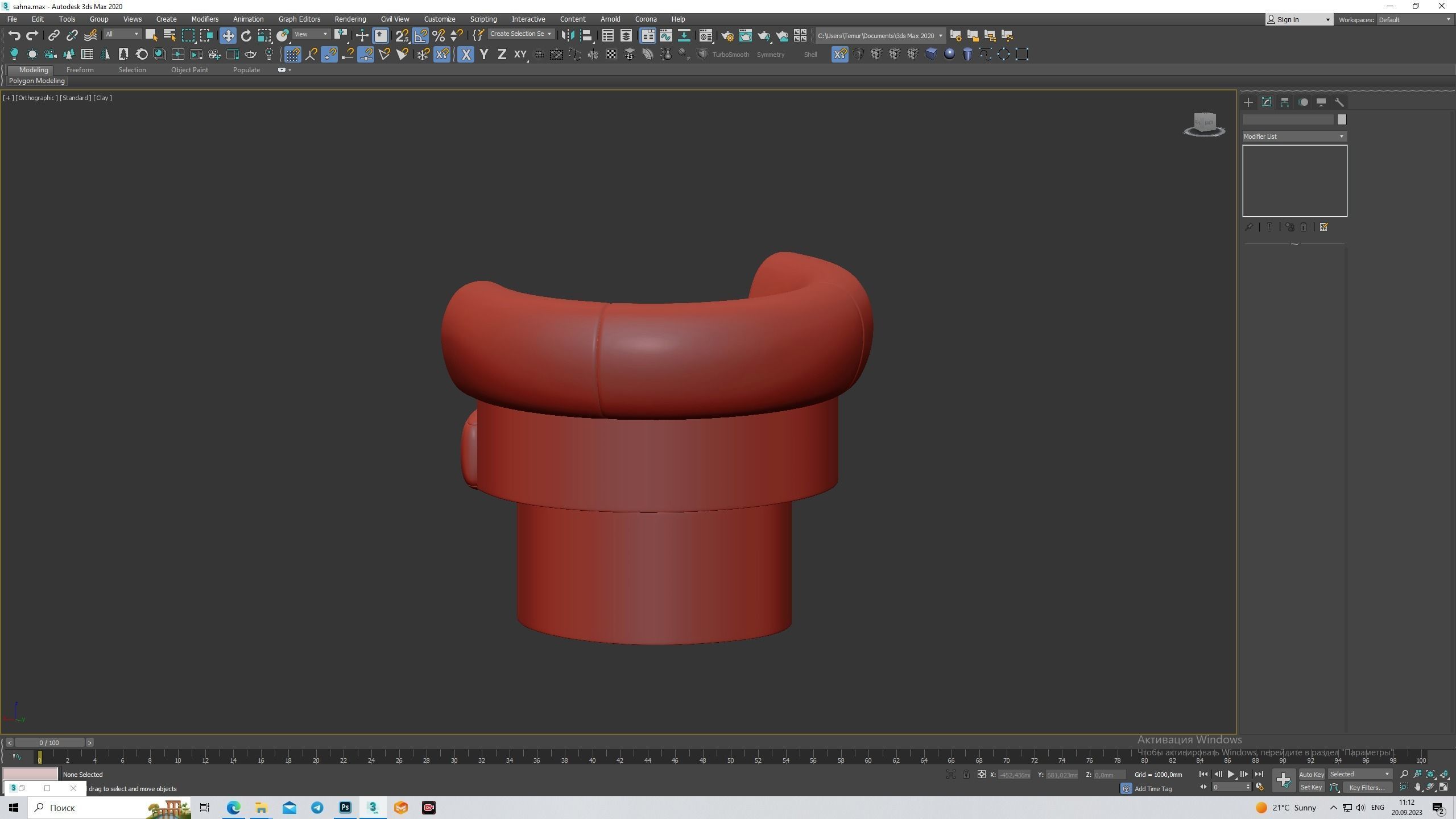The image size is (1456, 819).
Task: Open the Material Editor icon
Action: coord(706,35)
